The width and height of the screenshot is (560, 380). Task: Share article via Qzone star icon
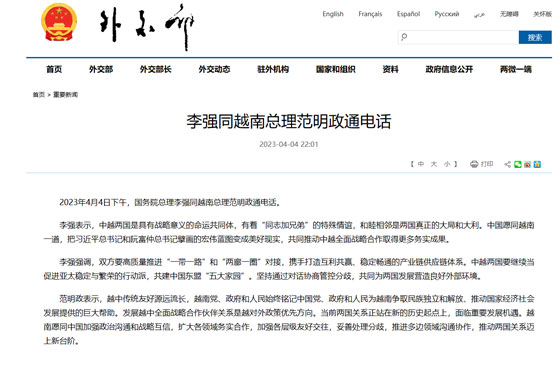tap(537, 164)
